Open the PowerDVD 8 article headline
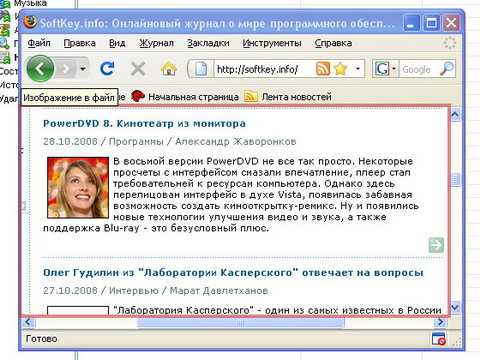 [144, 123]
